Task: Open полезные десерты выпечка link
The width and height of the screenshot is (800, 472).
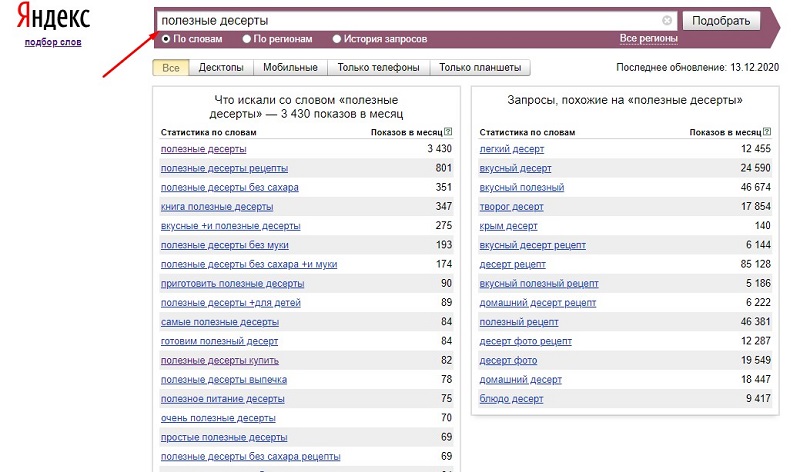Action: [x=224, y=380]
